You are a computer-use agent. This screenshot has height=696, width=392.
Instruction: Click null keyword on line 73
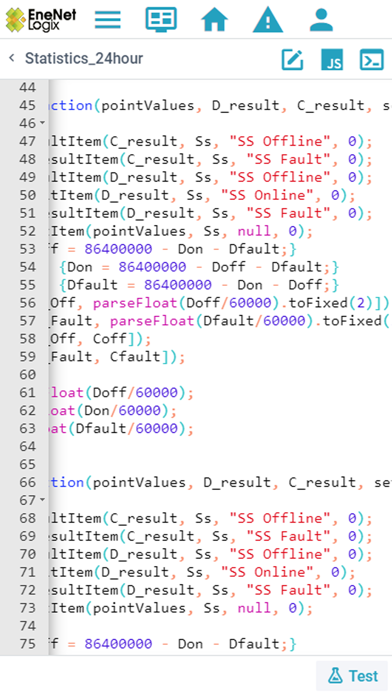click(254, 608)
